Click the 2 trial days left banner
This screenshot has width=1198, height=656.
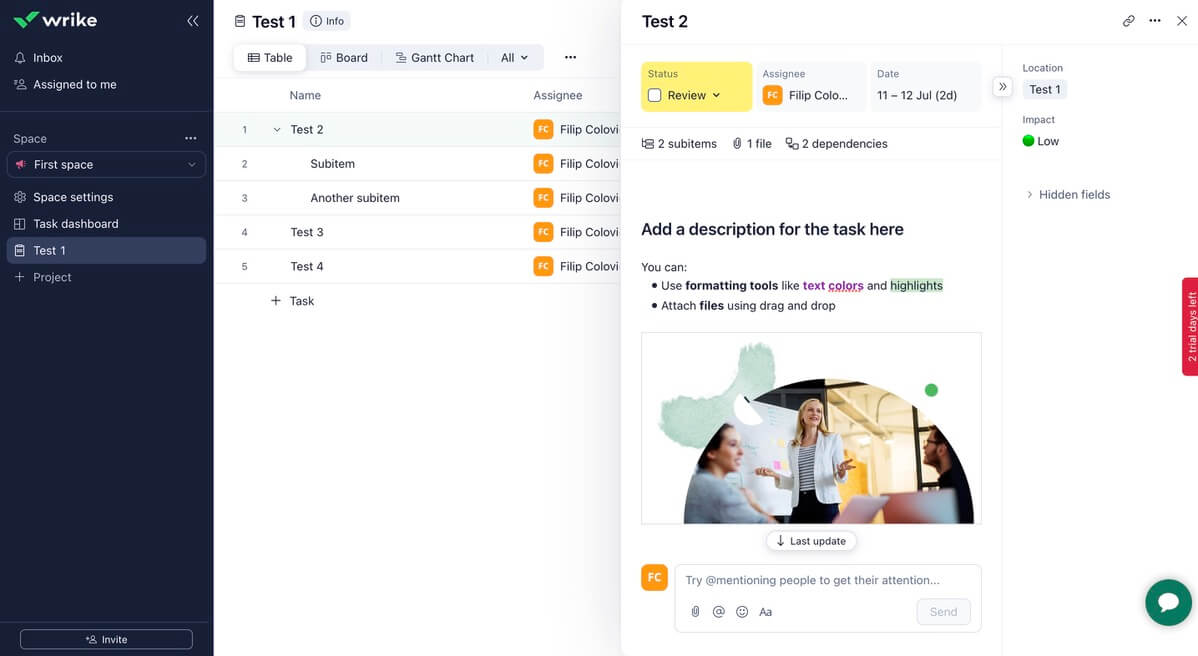point(1190,326)
